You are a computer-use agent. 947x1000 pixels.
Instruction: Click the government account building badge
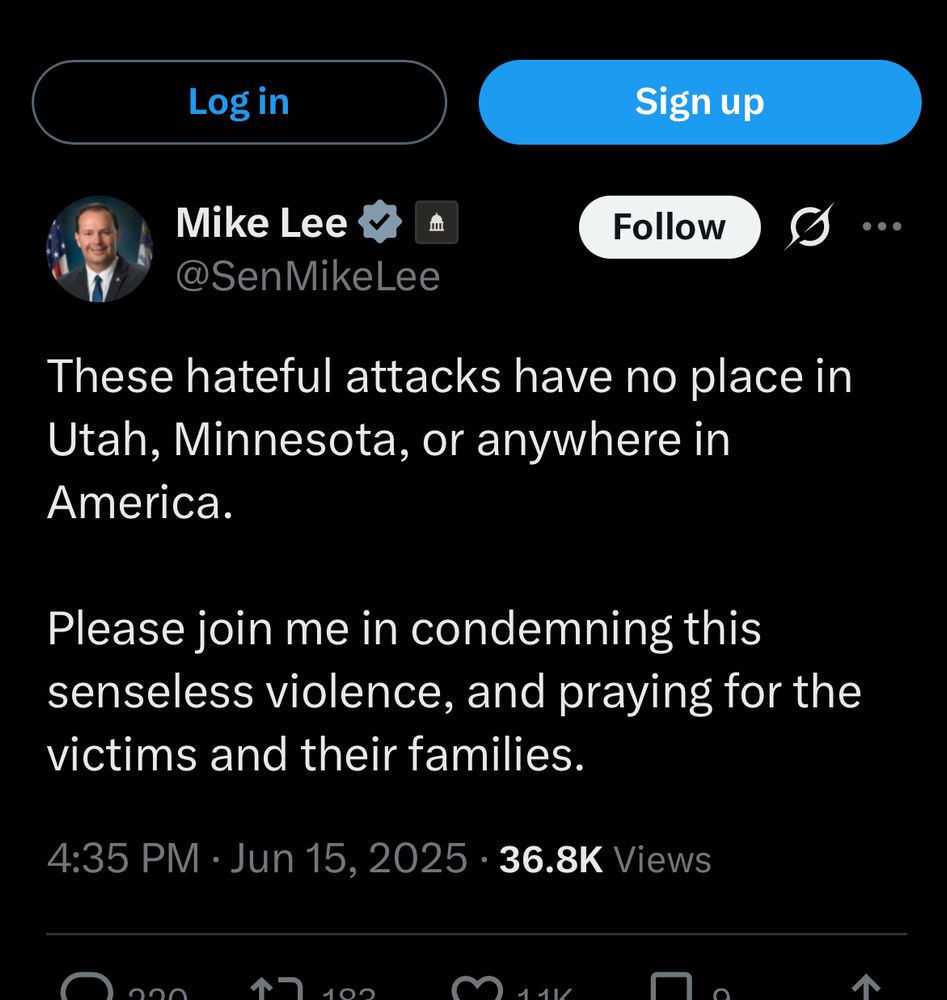click(436, 223)
